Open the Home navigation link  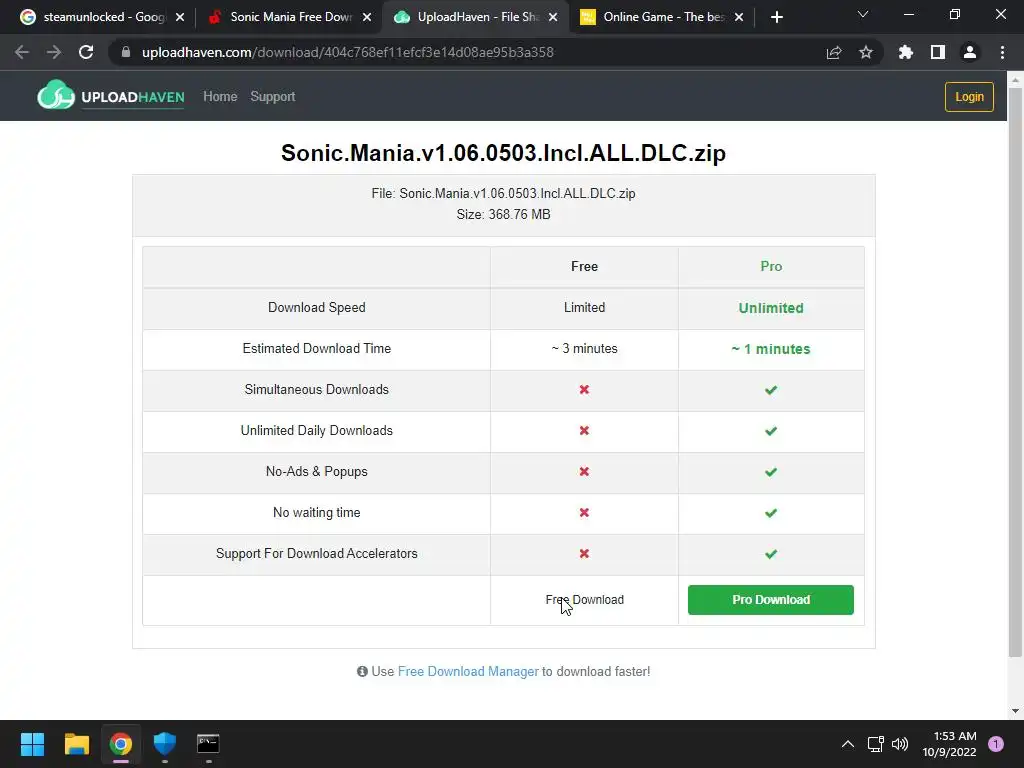click(220, 97)
